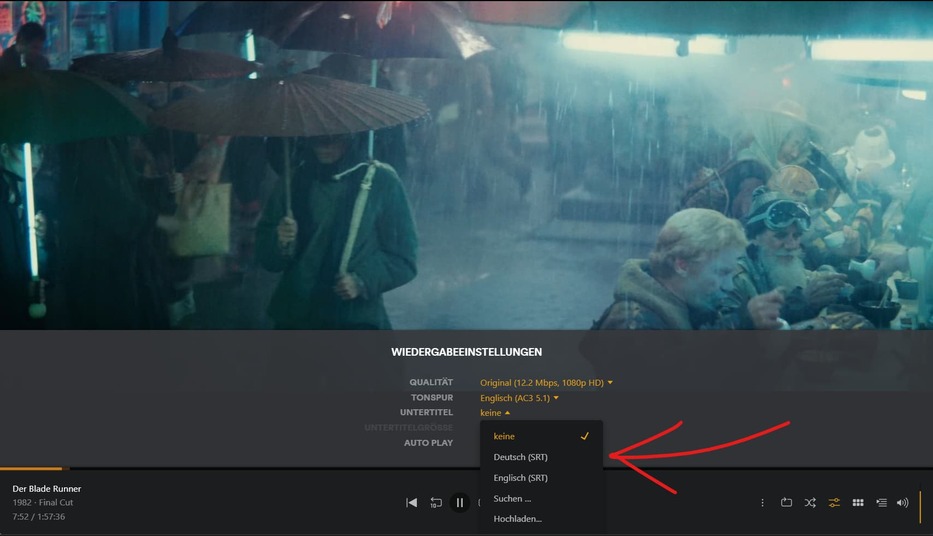Viewport: 933px width, 536px height.
Task: Adjust the orange volume level bar
Action: pos(920,506)
